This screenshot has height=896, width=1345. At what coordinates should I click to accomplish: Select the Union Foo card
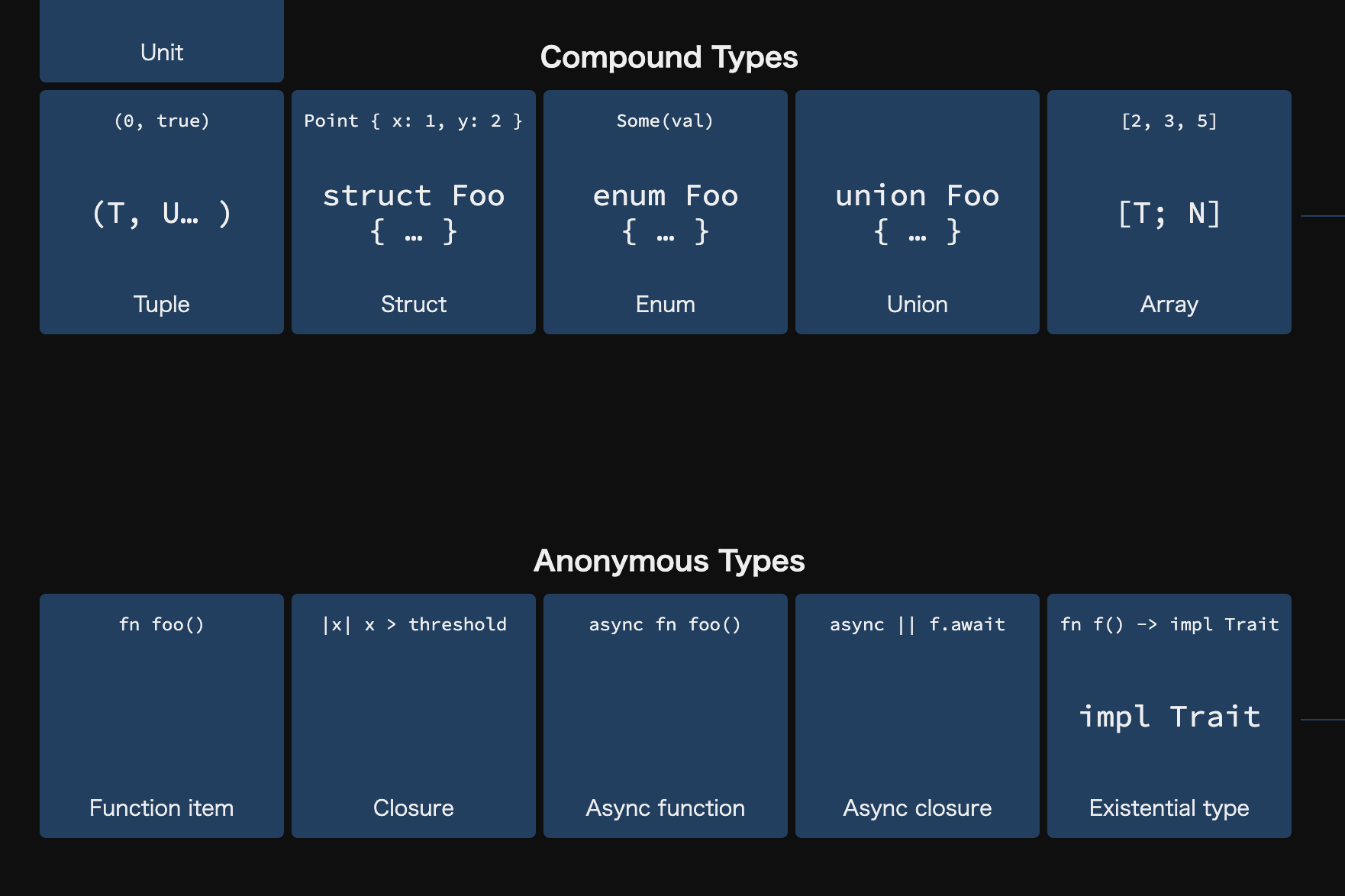point(918,212)
